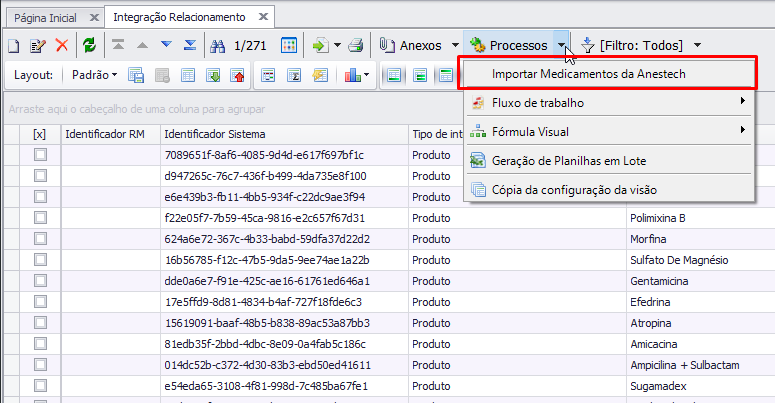This screenshot has height=403, width=775.
Task: Check the box for Sulfato De Magnésio row
Action: point(41,260)
